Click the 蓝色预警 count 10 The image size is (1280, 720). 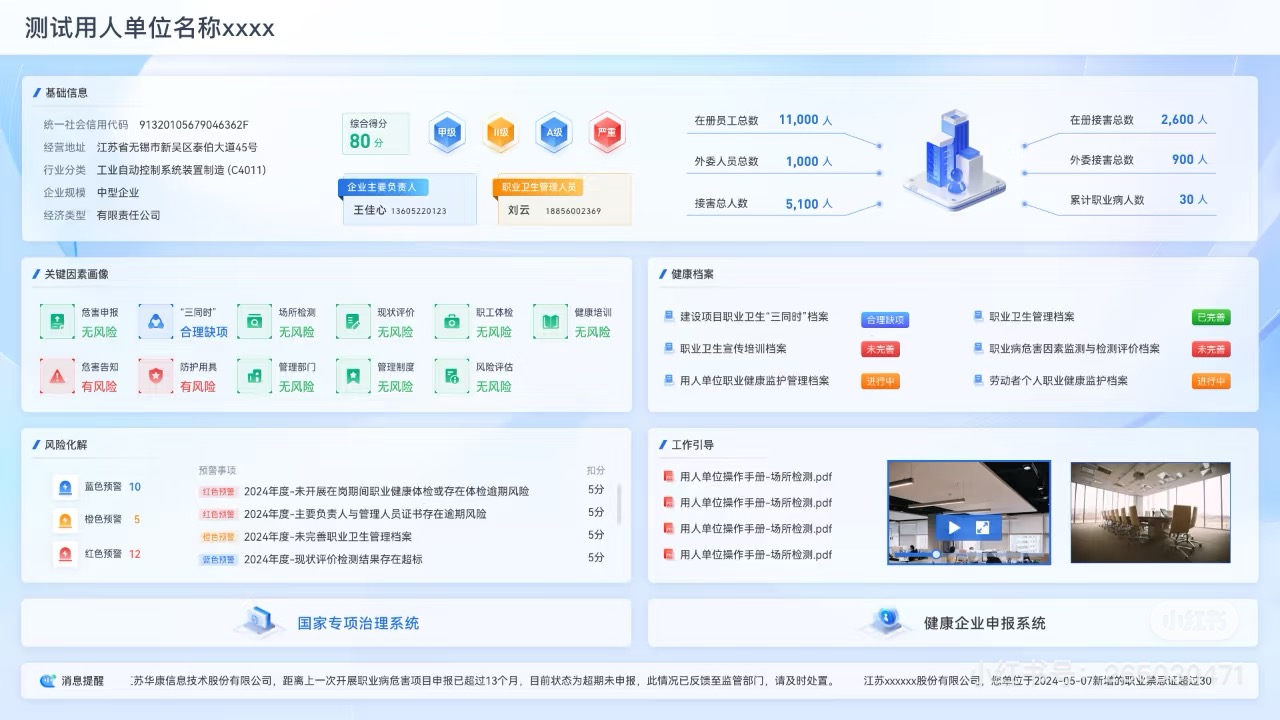135,487
